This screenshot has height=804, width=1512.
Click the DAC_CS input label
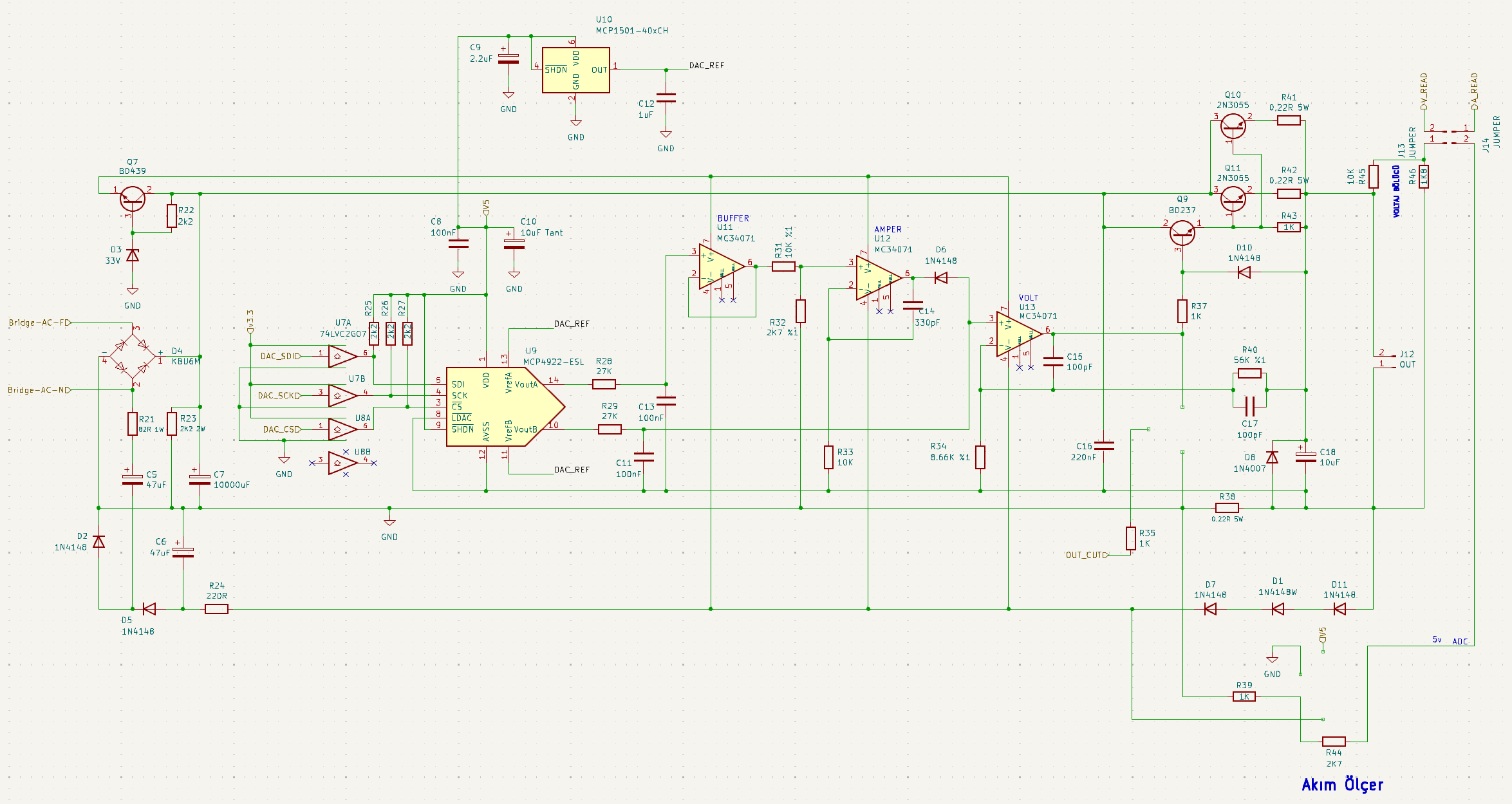pyautogui.click(x=283, y=429)
